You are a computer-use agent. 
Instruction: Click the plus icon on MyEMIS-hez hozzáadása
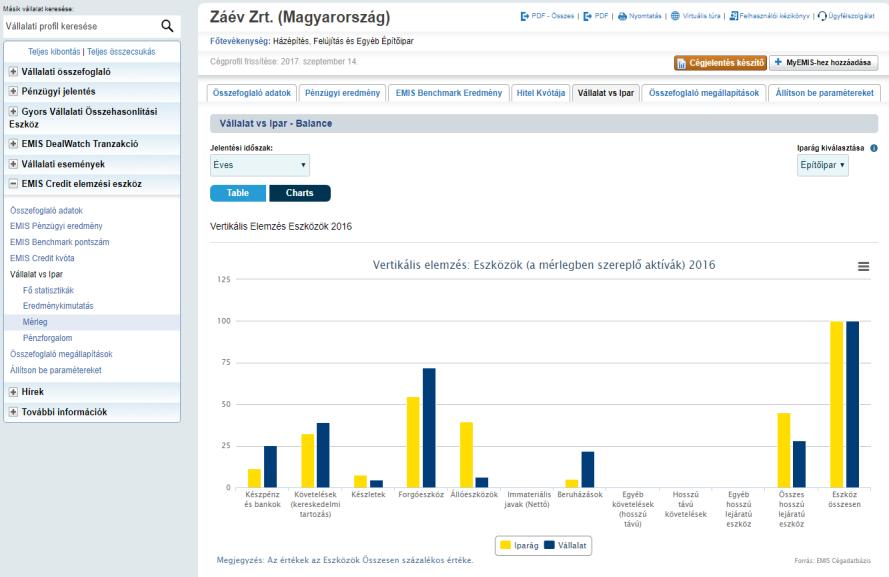pyautogui.click(x=778, y=62)
